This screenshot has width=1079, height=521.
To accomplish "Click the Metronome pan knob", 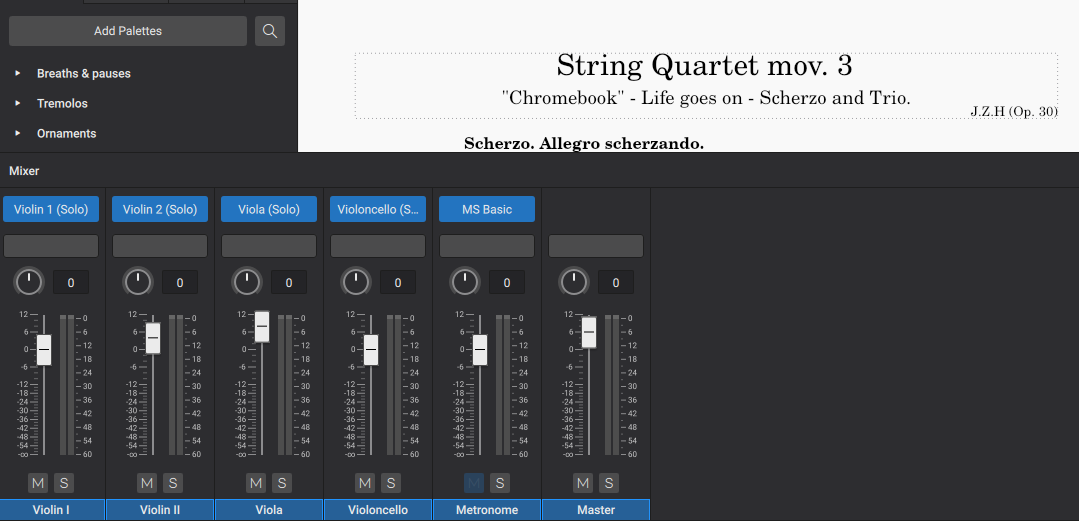I will tap(465, 282).
